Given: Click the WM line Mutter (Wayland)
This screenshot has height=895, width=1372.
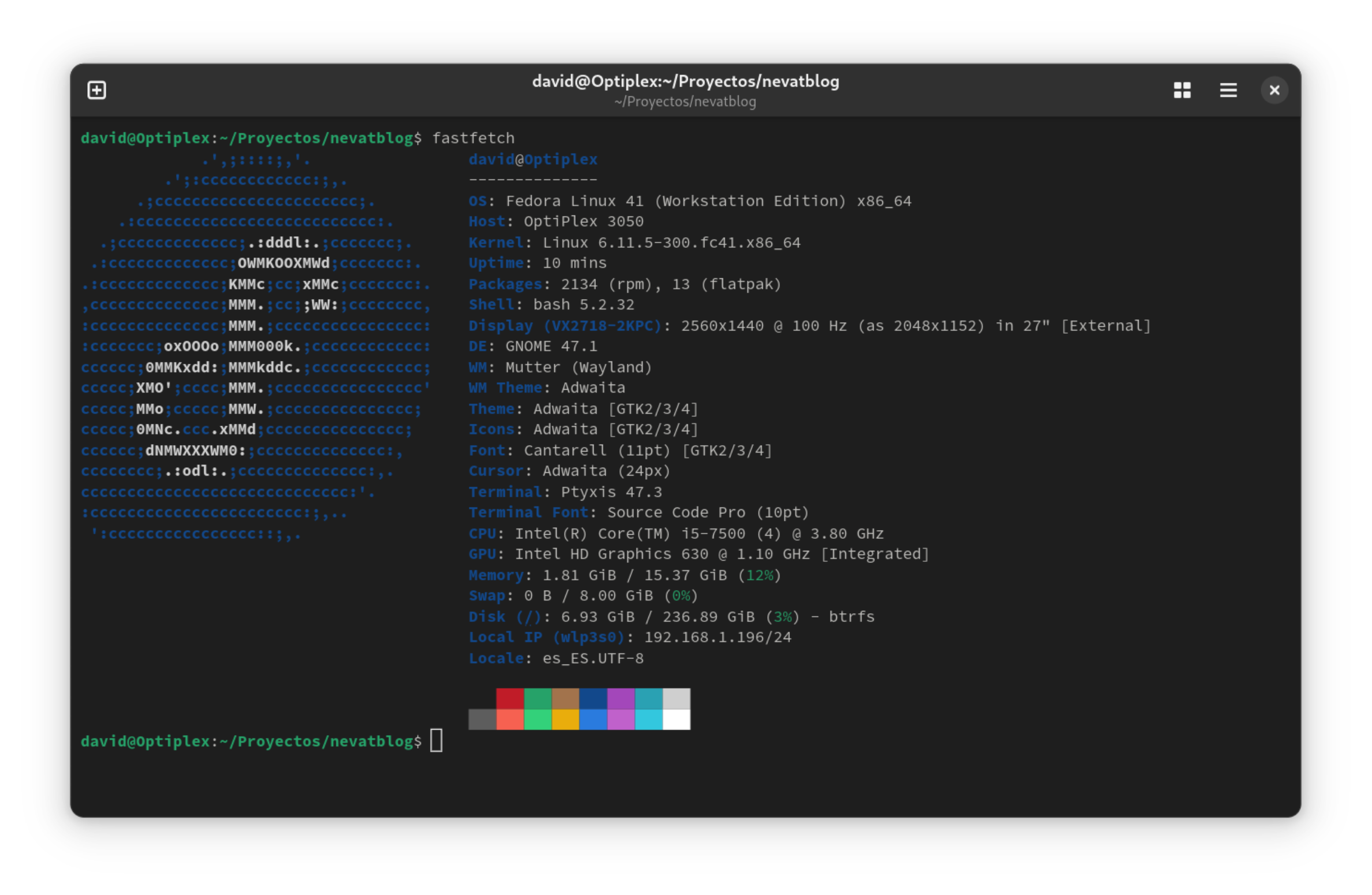Looking at the screenshot, I should click(560, 367).
